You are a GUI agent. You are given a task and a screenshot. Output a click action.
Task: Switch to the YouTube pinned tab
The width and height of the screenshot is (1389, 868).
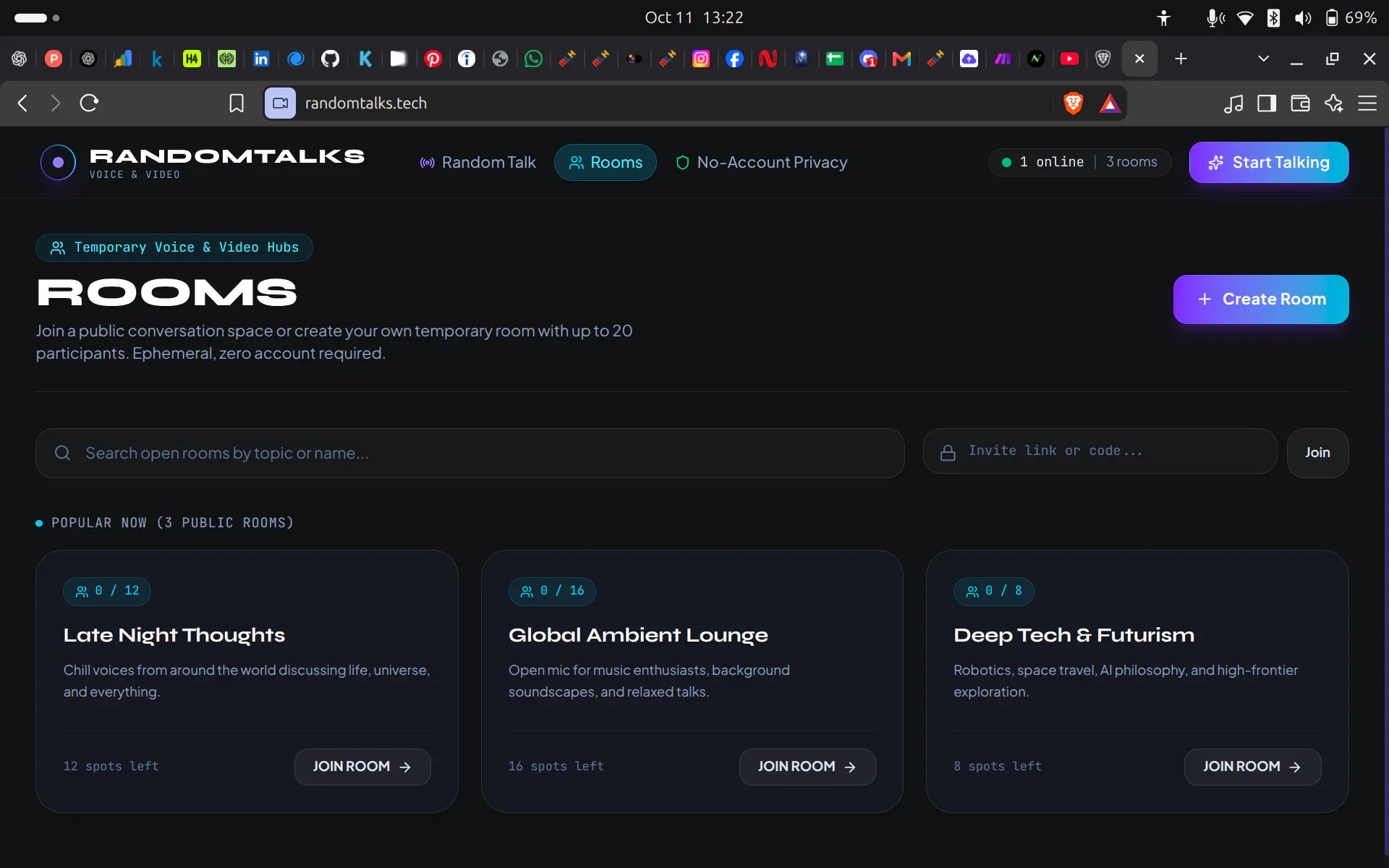1069,59
